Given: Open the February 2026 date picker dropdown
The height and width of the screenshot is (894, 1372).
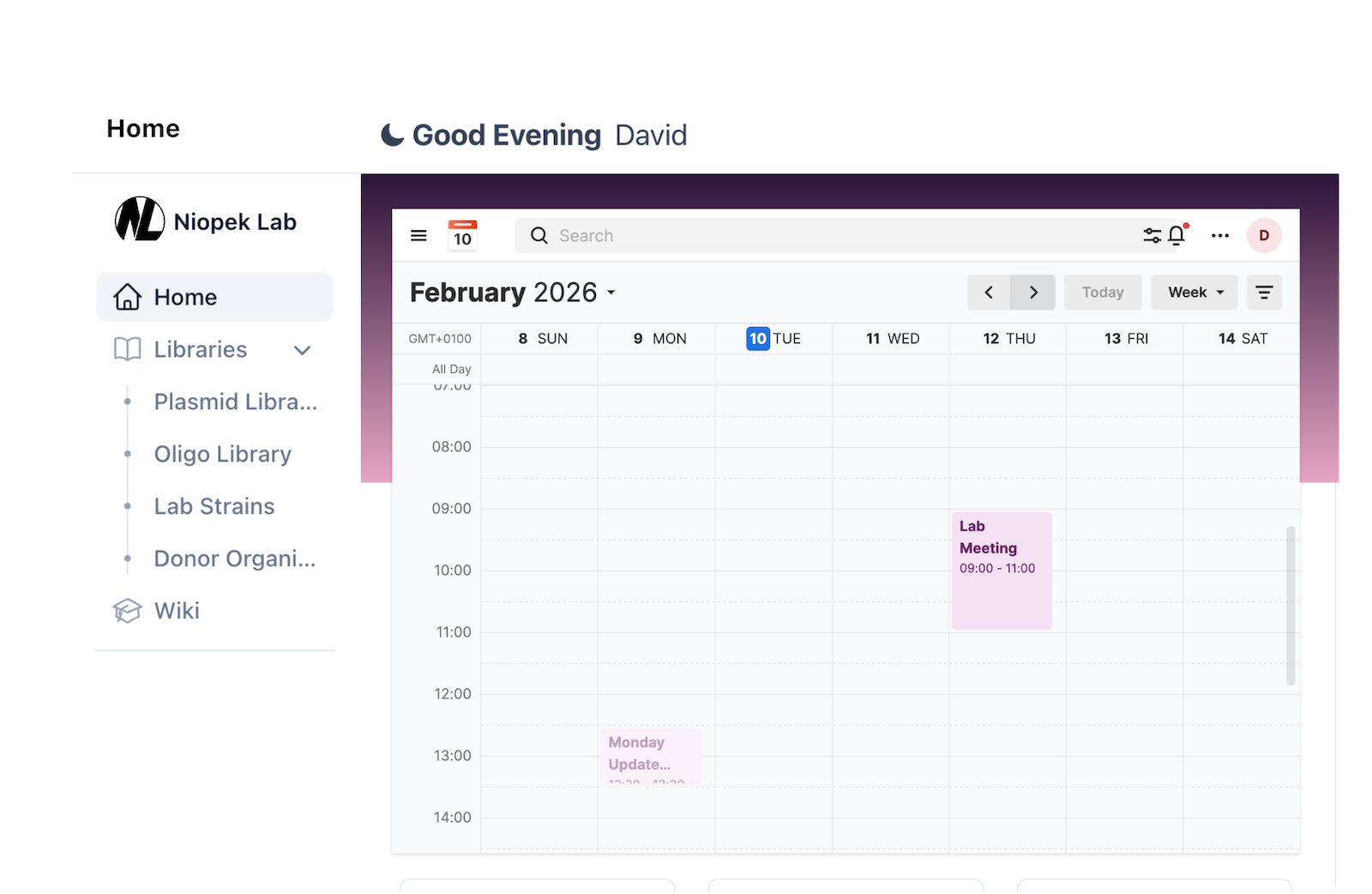Looking at the screenshot, I should pyautogui.click(x=513, y=292).
